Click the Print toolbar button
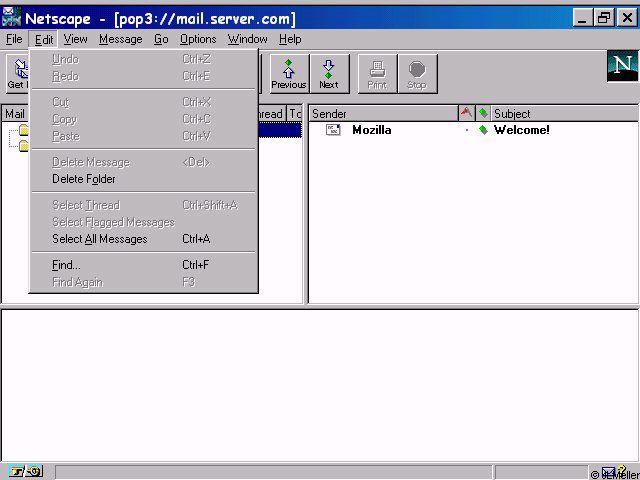640x480 pixels. [x=377, y=74]
